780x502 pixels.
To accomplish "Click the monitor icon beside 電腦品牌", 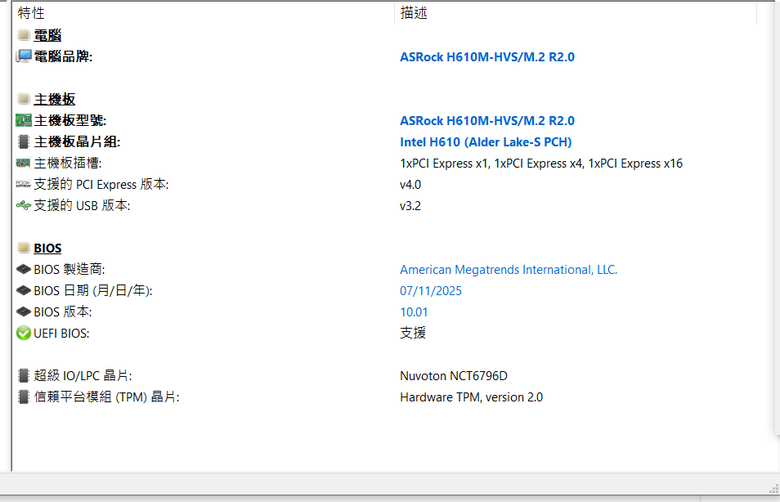I will point(23,56).
